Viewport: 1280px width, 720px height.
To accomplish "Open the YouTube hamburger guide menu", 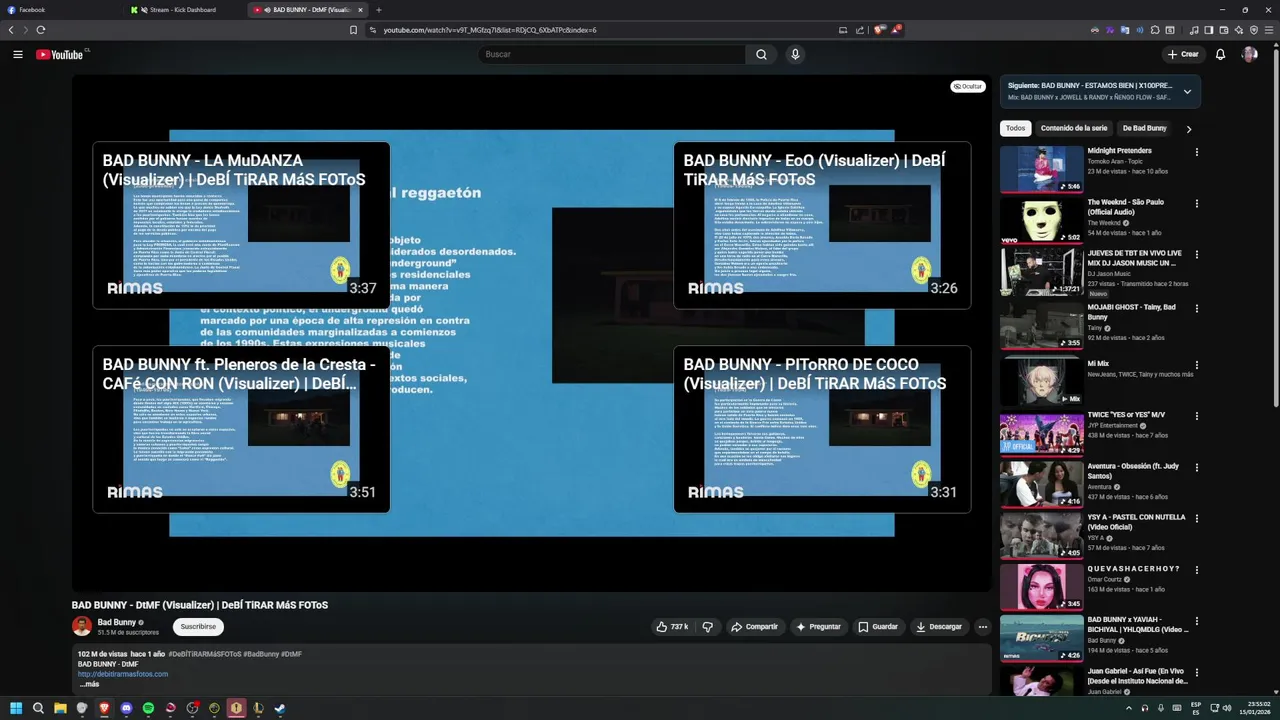I will point(17,54).
